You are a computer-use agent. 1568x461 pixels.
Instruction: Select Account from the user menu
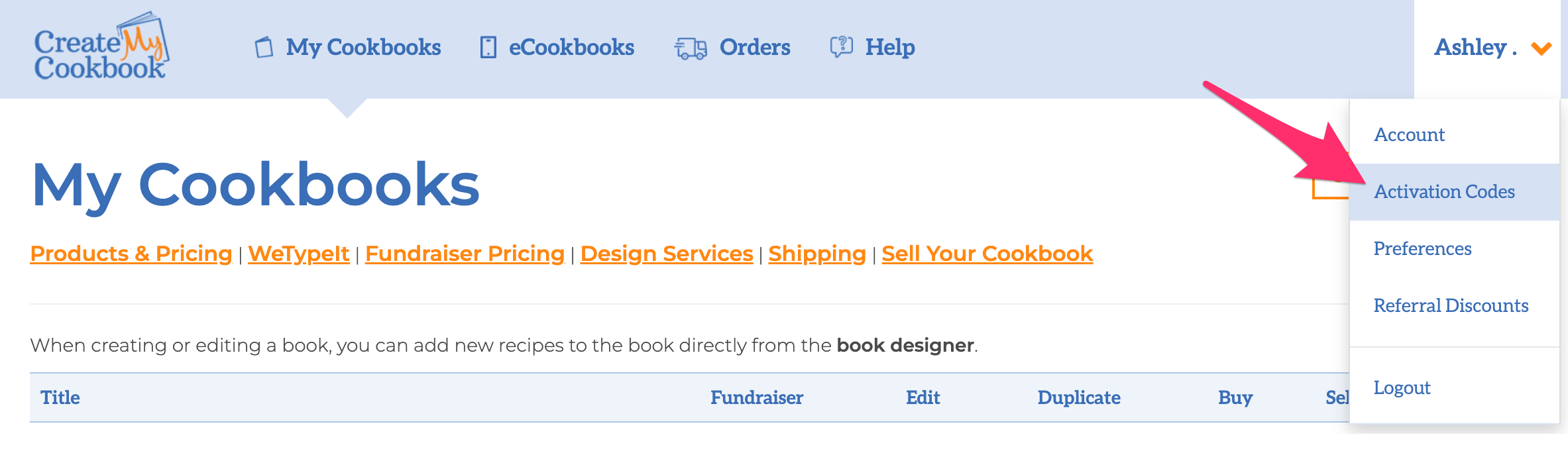(1409, 134)
